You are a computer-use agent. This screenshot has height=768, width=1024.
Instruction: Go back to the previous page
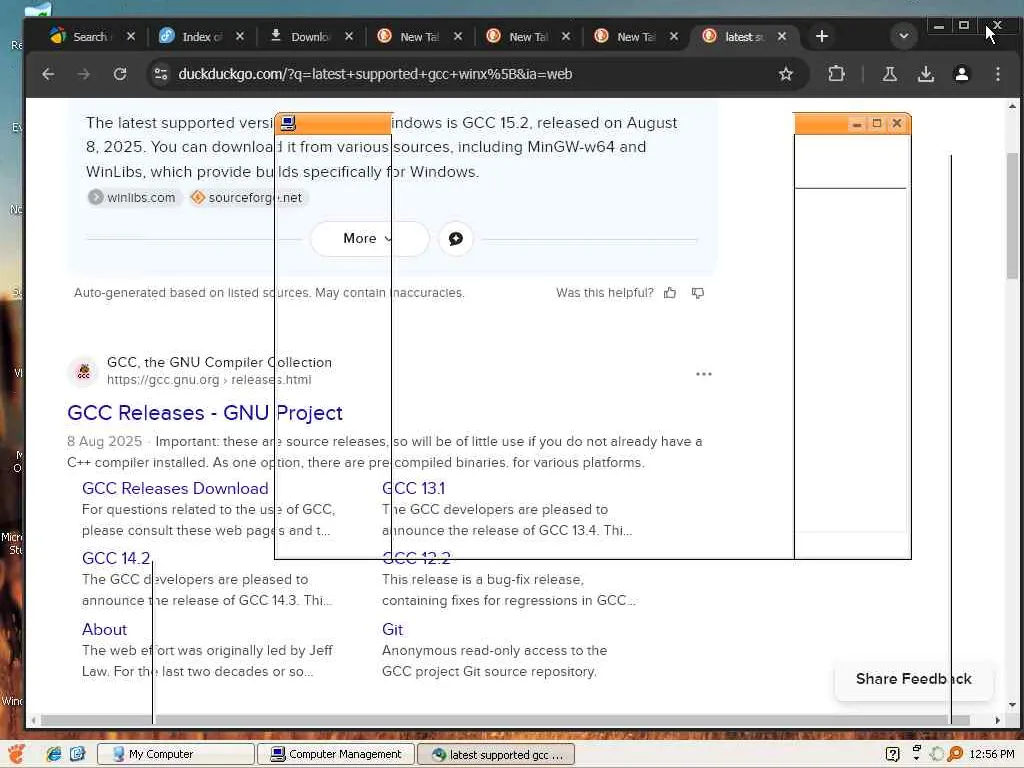pyautogui.click(x=48, y=74)
